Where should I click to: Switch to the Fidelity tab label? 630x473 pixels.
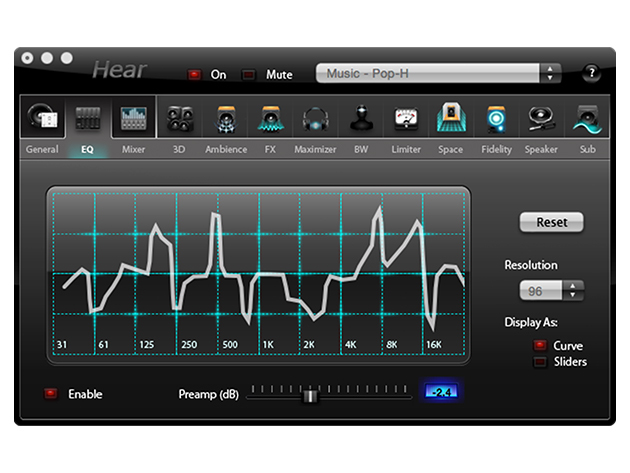[x=497, y=149]
